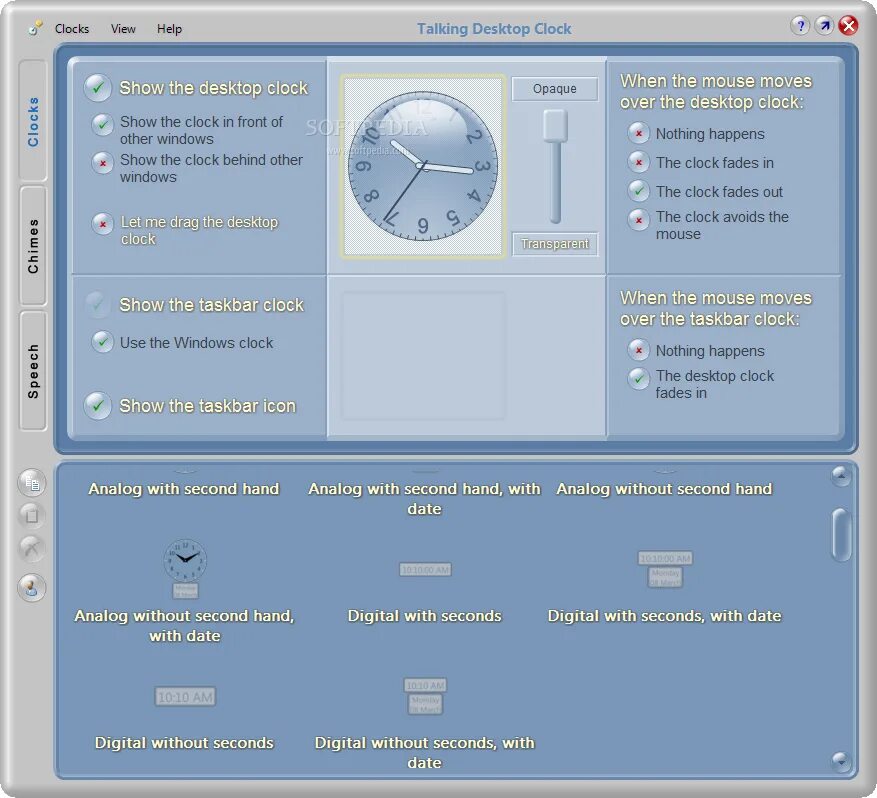The height and width of the screenshot is (798, 877).
Task: Select The clock fades in option
Action: [638, 162]
